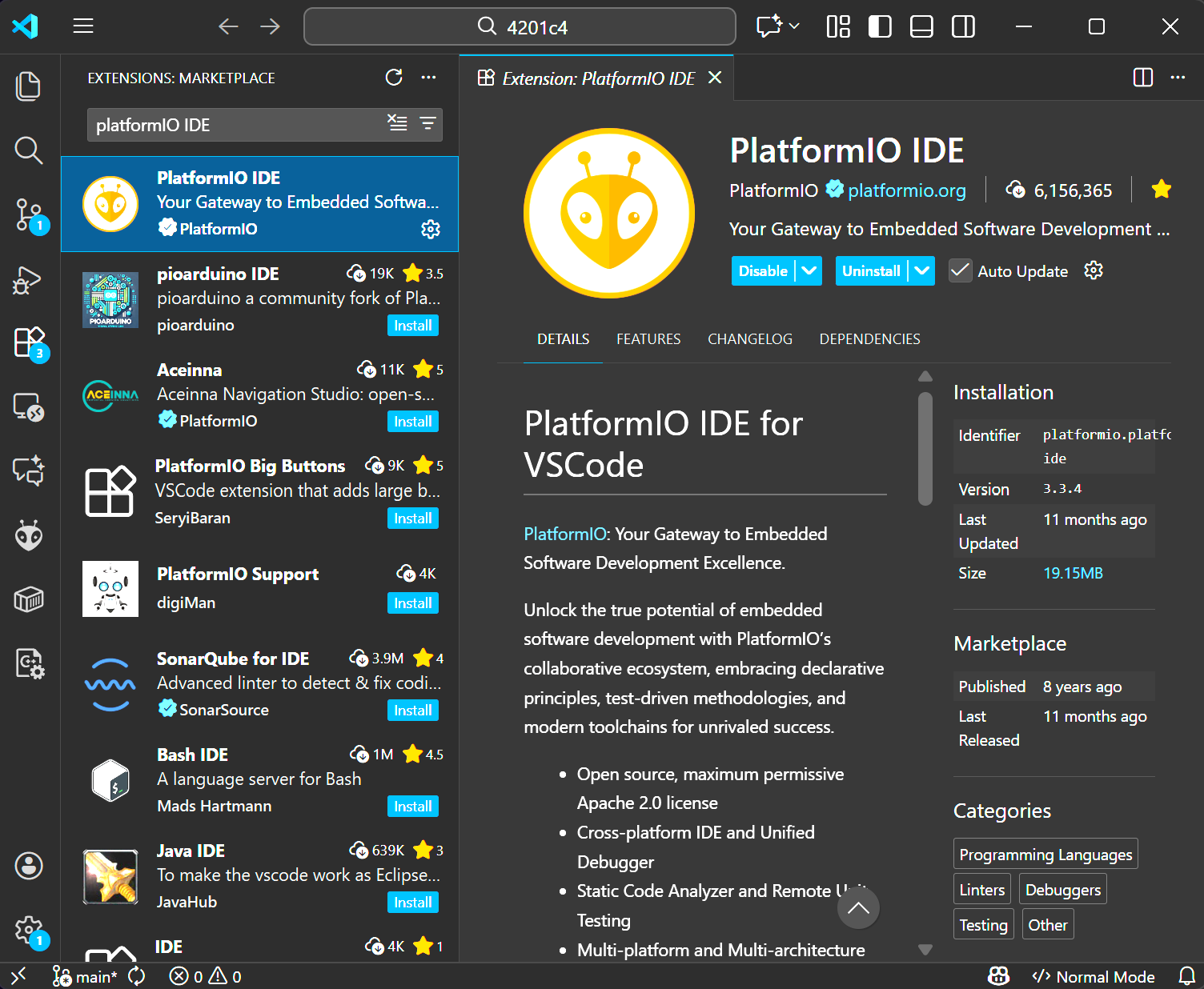Screen dimensions: 1204x989
Task: Open the PlatformIO alien head view
Action: click(x=29, y=535)
